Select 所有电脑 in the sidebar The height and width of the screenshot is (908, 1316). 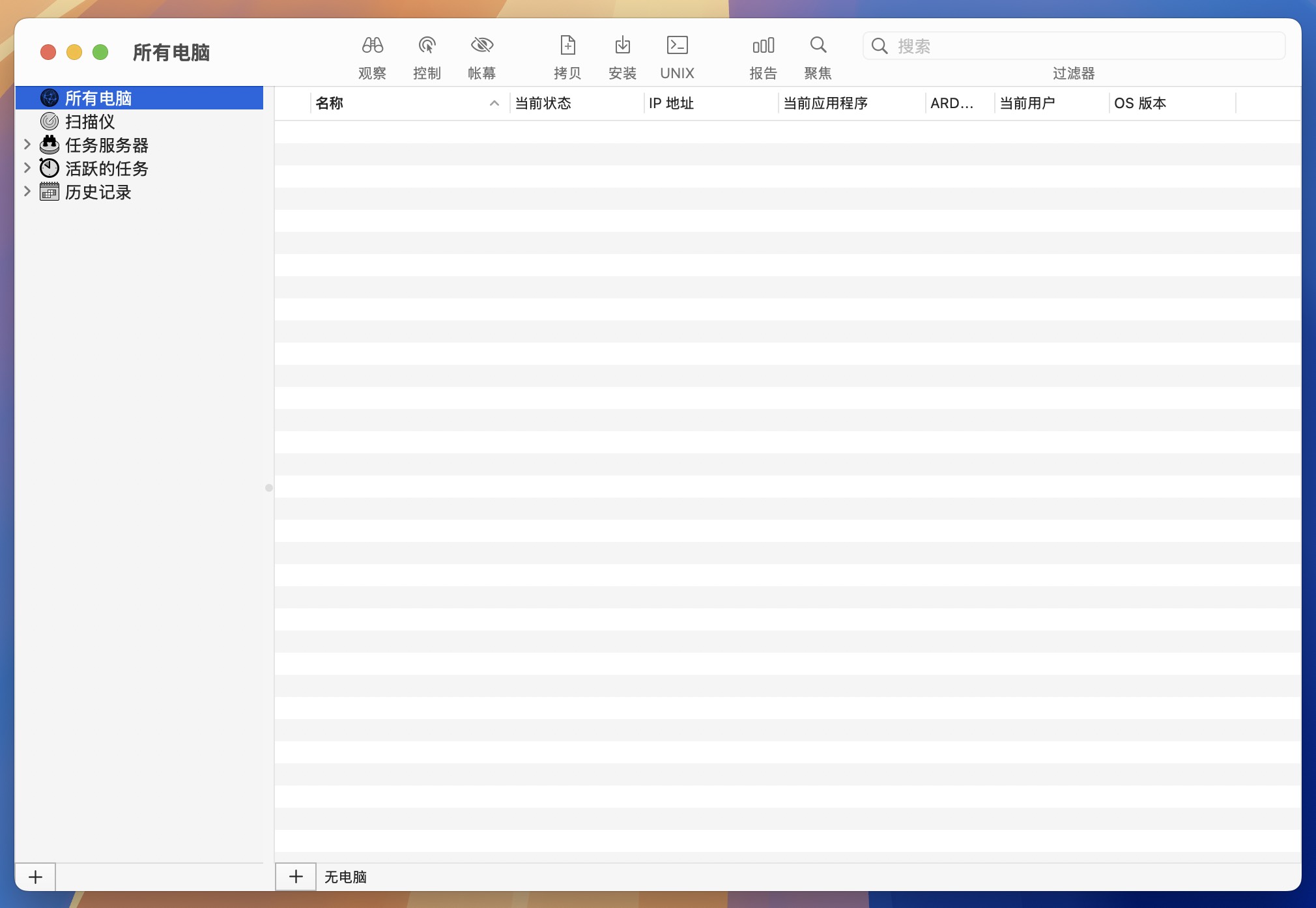click(x=139, y=98)
